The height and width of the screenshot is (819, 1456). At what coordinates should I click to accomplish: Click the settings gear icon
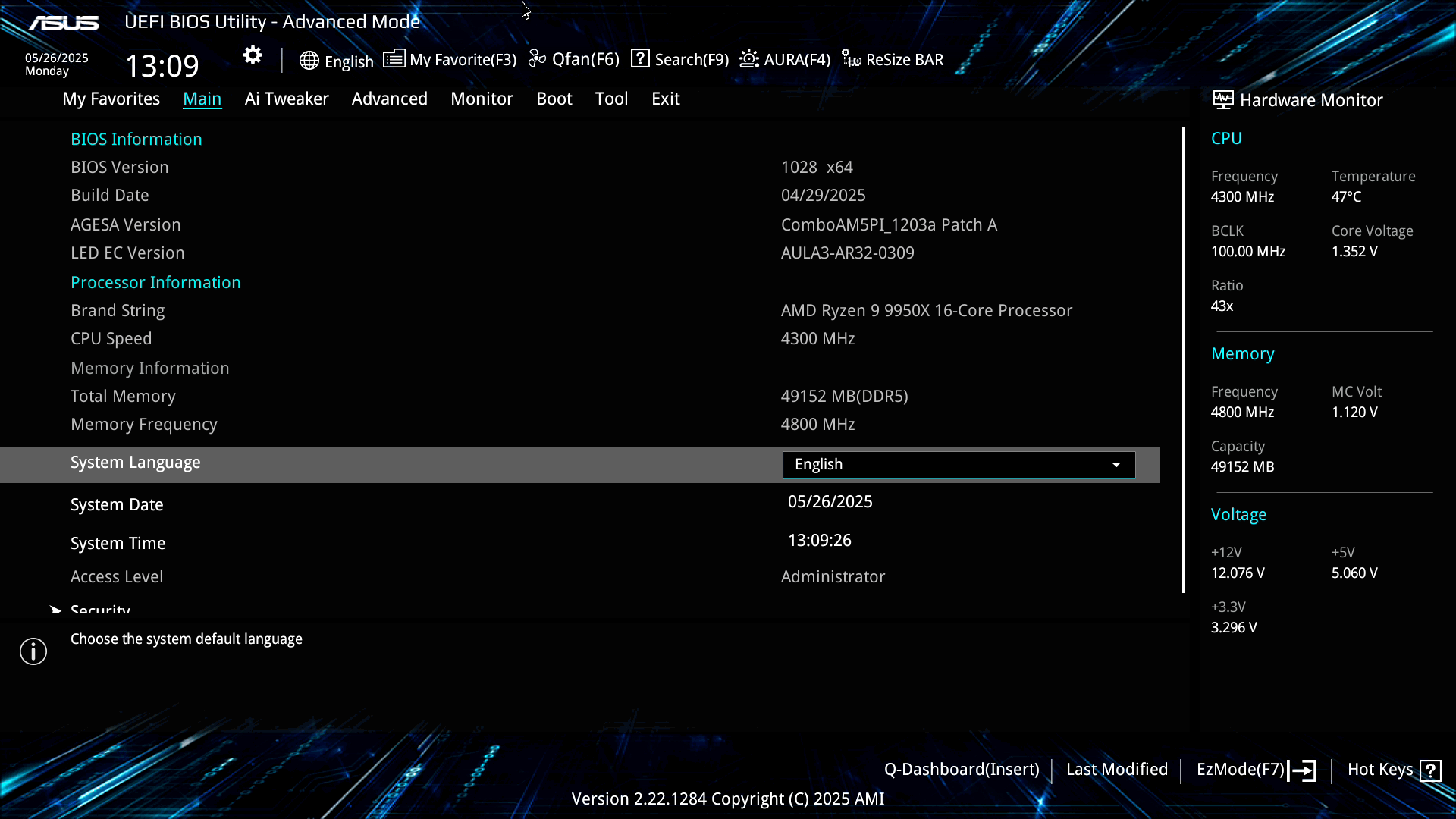click(x=253, y=55)
